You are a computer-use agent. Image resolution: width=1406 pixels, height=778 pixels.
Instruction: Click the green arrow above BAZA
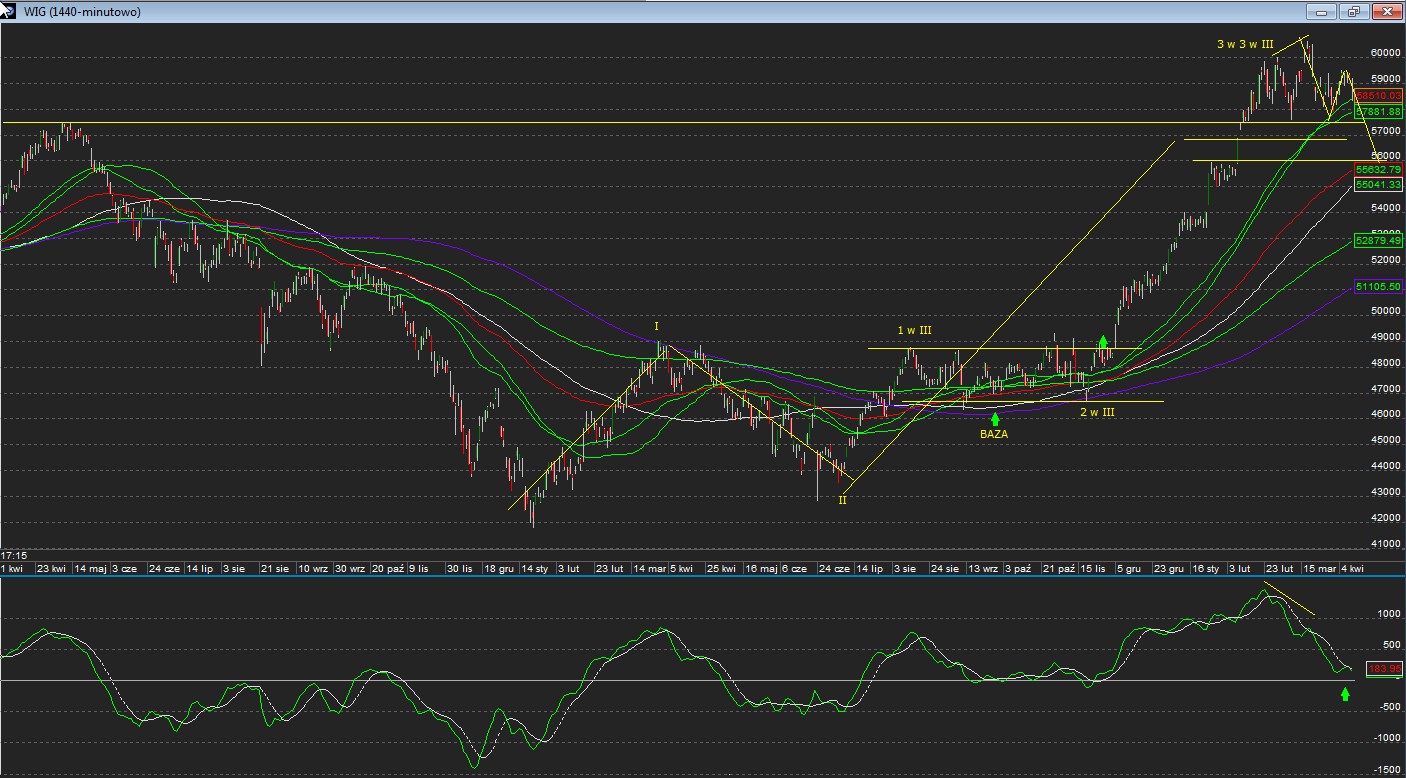point(995,418)
